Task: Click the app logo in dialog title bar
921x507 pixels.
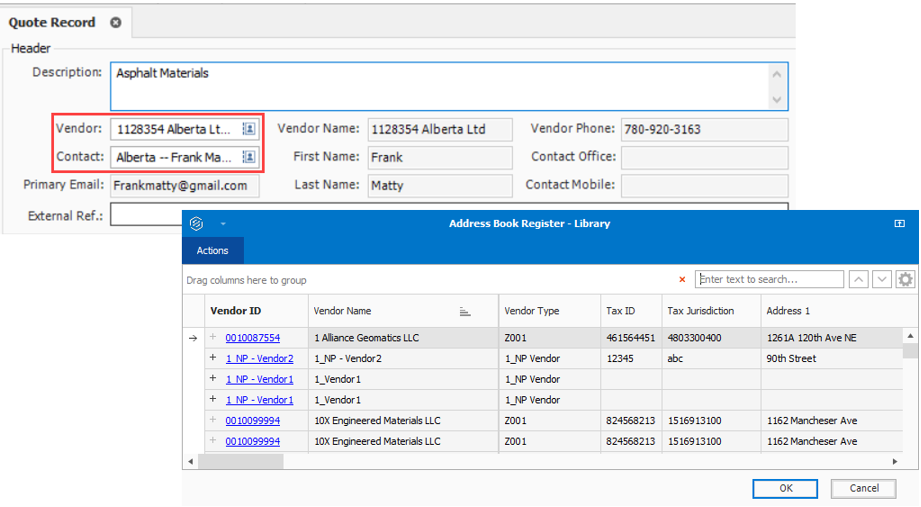Action: pos(196,224)
